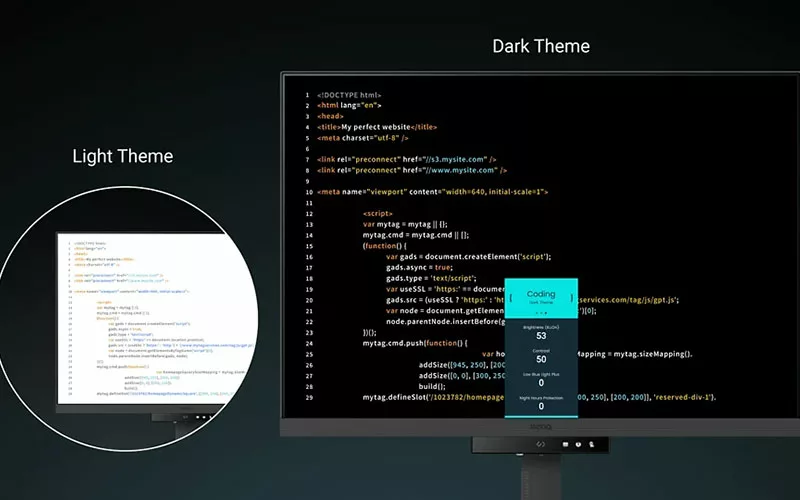Click the first icon right of coding hotkey
Screen dimensions: 800x500
pyautogui.click(x=567, y=443)
